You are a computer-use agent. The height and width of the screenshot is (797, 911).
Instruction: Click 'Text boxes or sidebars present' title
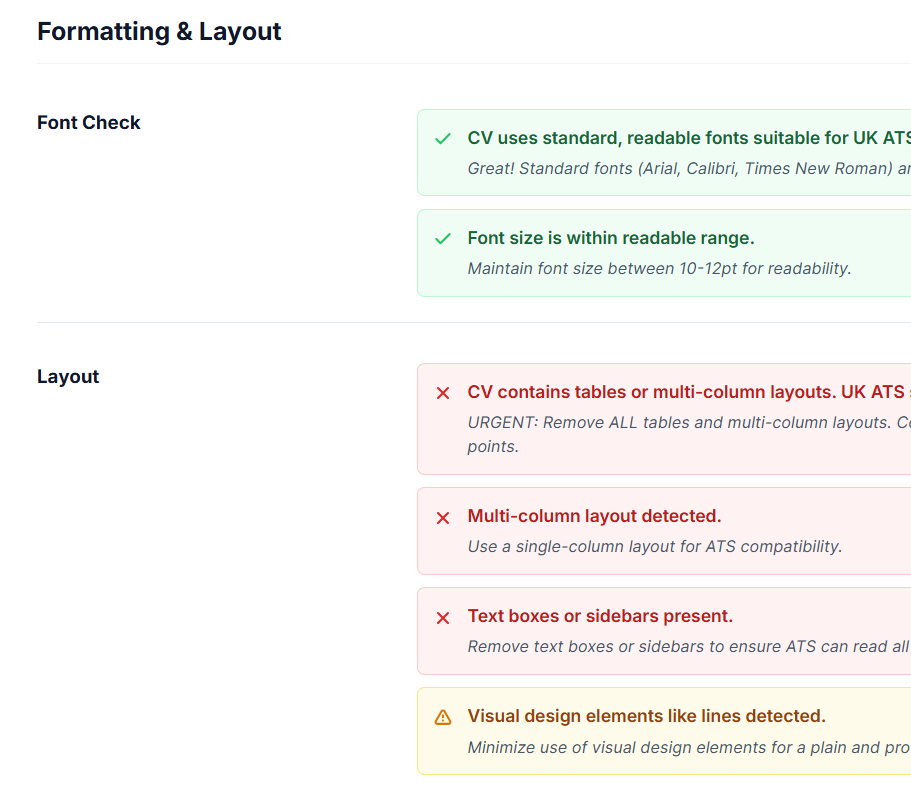[600, 616]
